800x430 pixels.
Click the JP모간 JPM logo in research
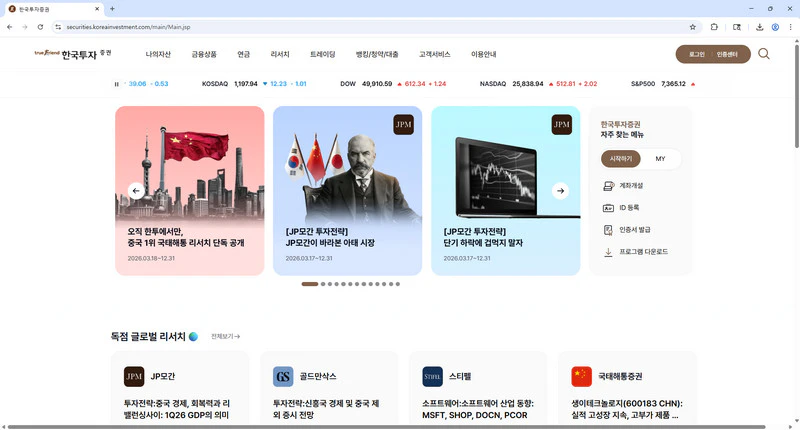click(x=134, y=376)
